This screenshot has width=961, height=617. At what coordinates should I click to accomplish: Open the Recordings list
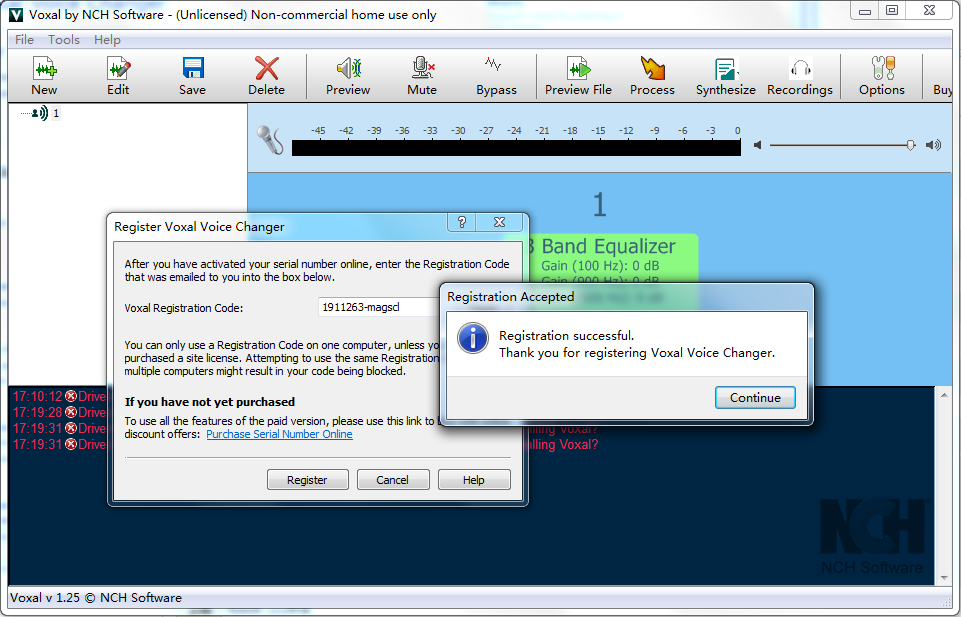pos(799,76)
